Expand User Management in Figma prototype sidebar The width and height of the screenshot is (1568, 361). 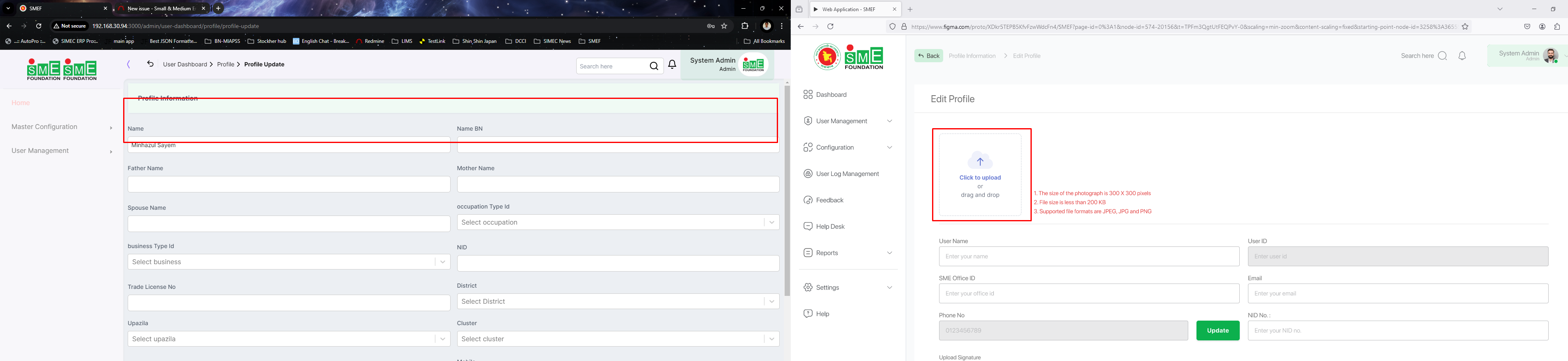tap(848, 121)
